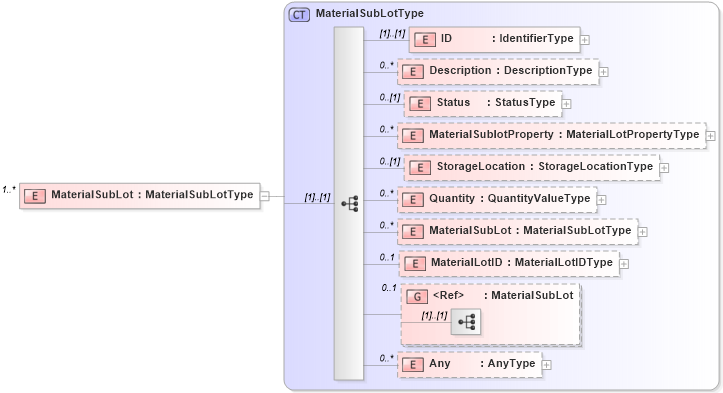
Task: Select the AnyType label
Action: (511, 363)
